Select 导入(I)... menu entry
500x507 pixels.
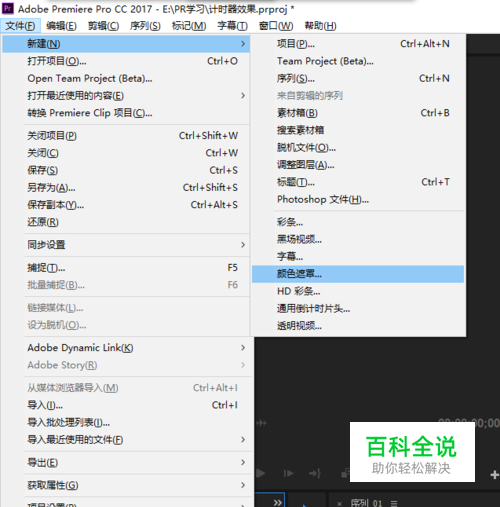126,405
